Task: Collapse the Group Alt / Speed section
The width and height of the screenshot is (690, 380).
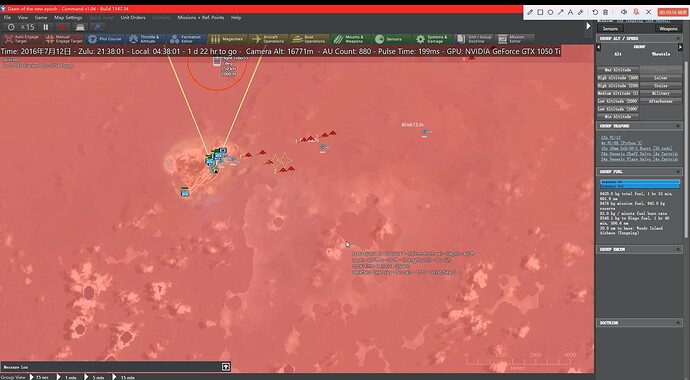Action: click(679, 39)
